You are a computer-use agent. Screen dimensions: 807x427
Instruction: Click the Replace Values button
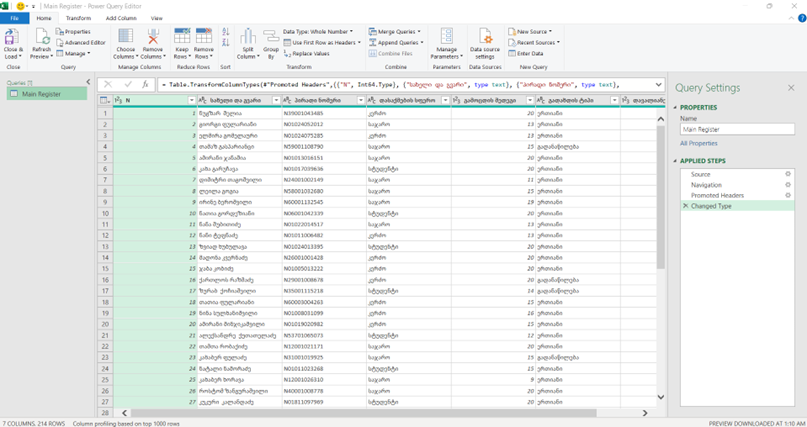(x=312, y=54)
